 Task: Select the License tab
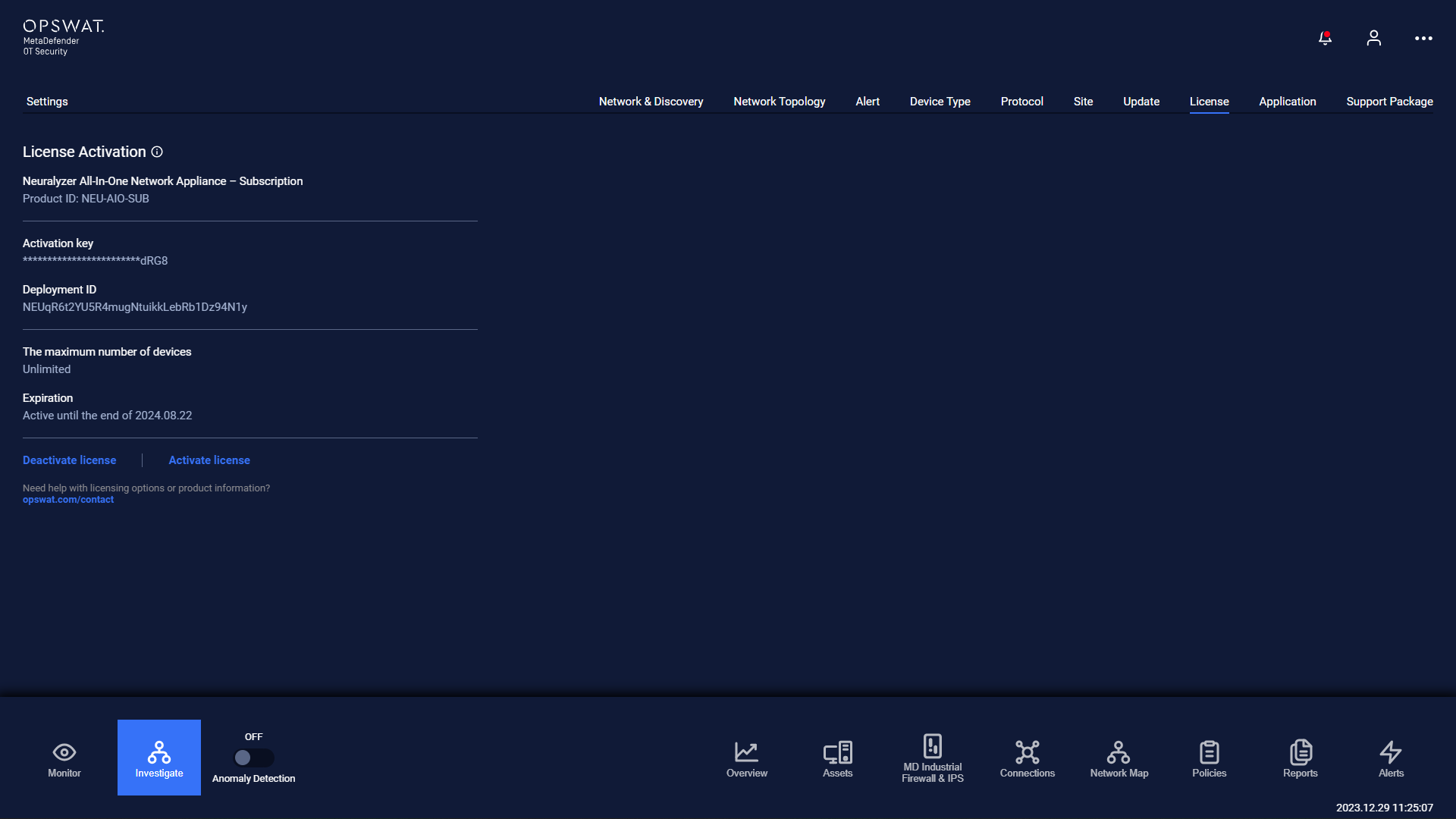click(1209, 102)
